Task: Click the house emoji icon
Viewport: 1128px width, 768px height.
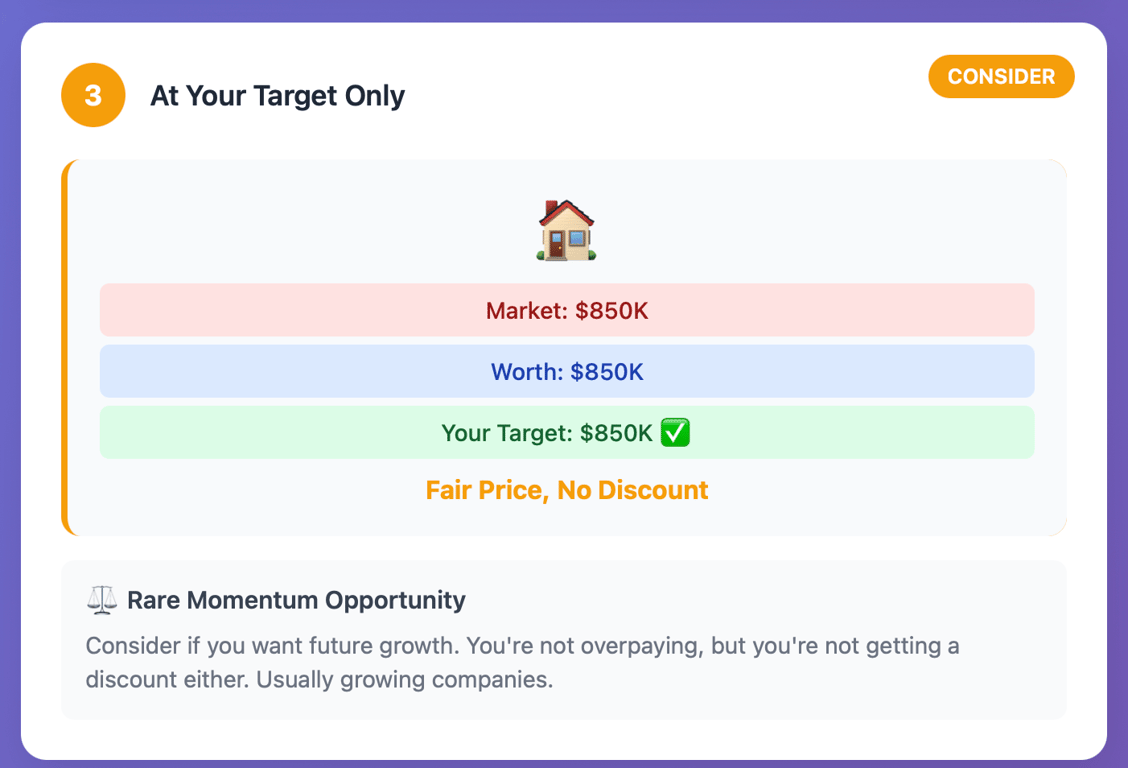Action: [x=567, y=230]
